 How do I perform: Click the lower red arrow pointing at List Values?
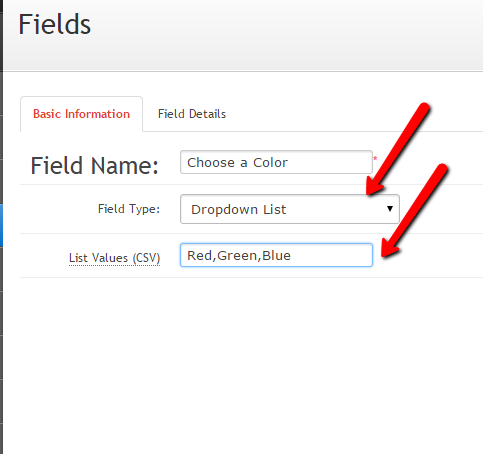[413, 211]
